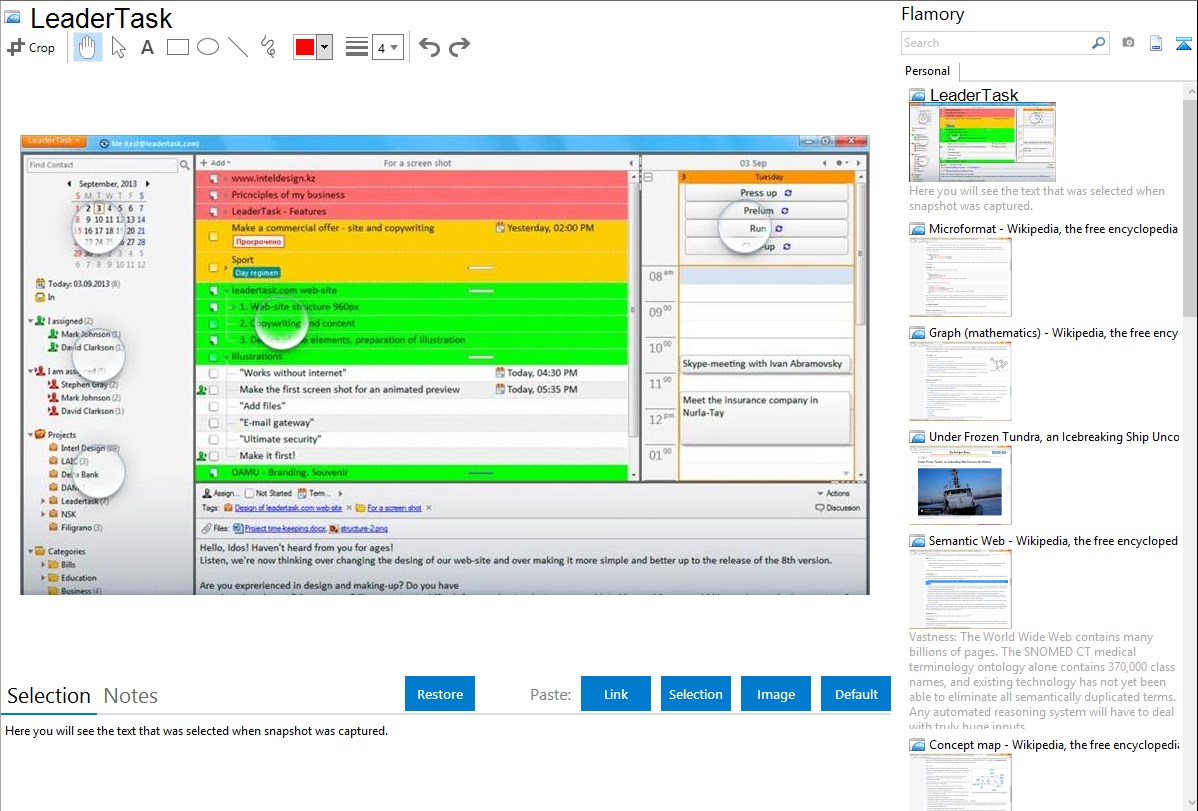1198x811 pixels.
Task: Check the "Works without internet" task box
Action: click(214, 373)
